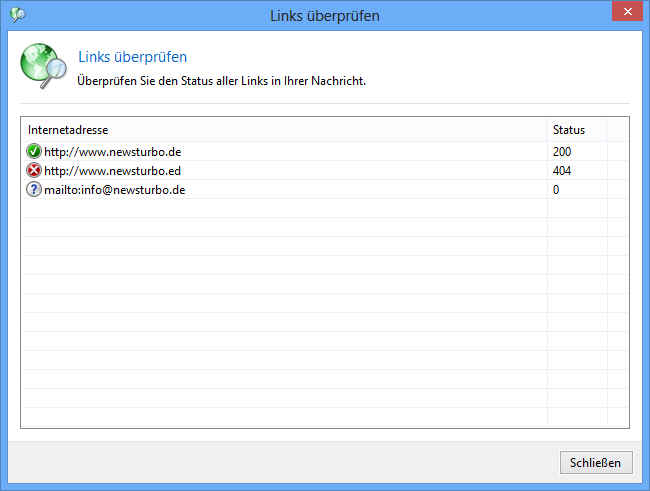Click the status value 404
Viewport: 650px width, 491px height.
562,171
